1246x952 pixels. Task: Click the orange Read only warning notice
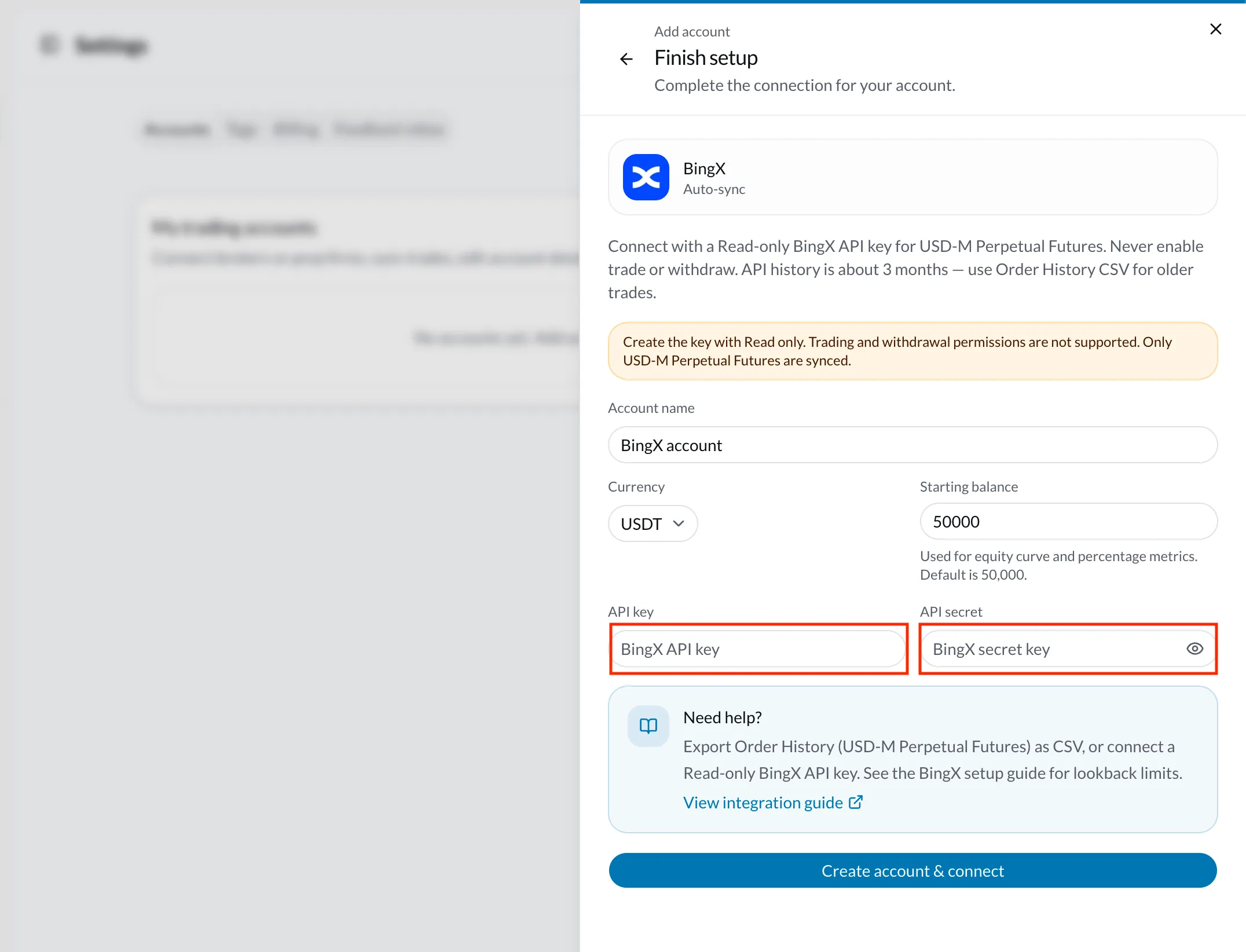pos(912,351)
